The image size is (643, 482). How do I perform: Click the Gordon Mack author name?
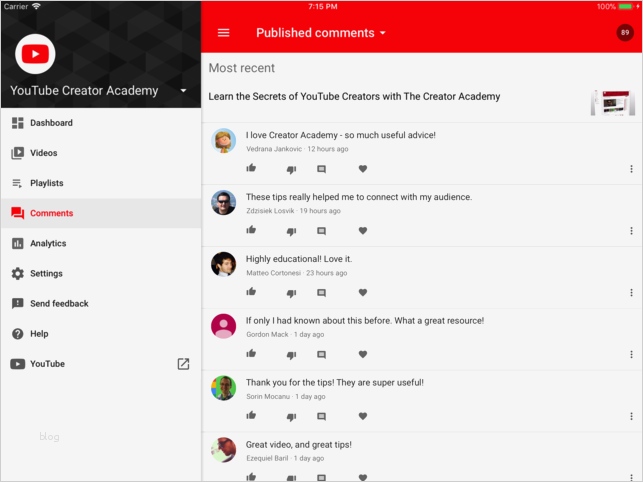(267, 334)
